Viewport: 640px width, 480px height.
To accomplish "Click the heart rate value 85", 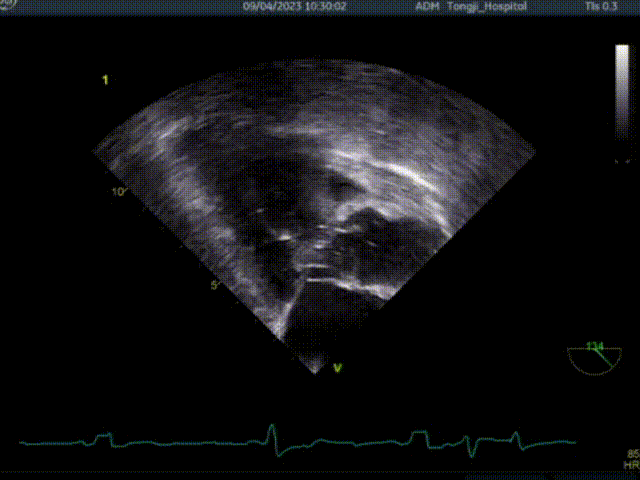I will pyautogui.click(x=632, y=453).
